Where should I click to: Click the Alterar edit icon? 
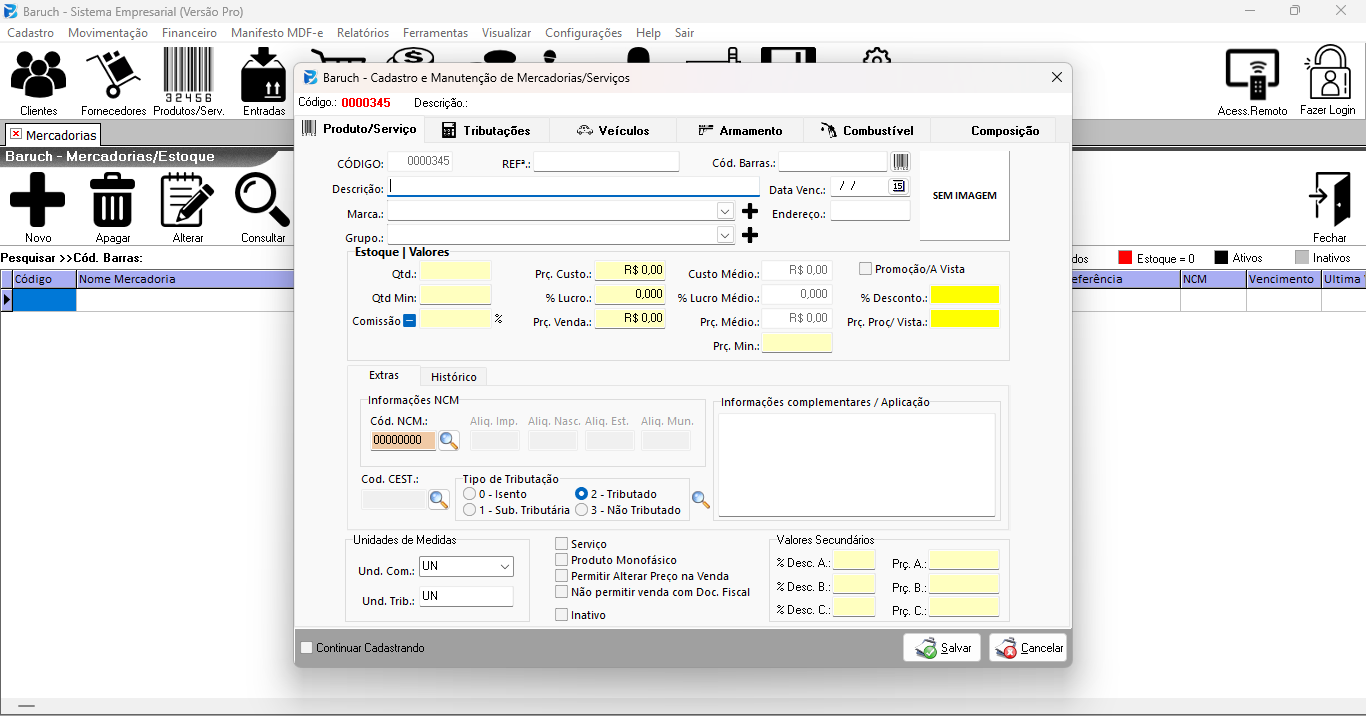coord(188,207)
